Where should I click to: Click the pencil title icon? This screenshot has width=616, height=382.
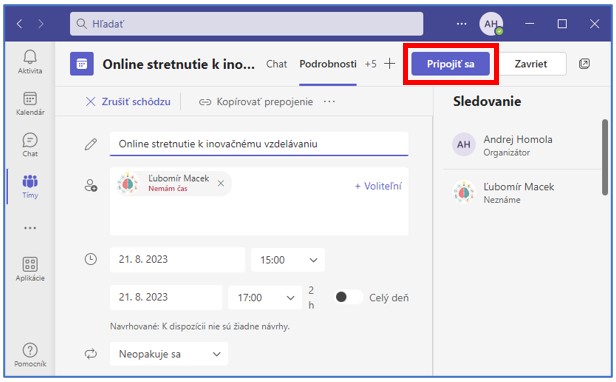(x=91, y=144)
